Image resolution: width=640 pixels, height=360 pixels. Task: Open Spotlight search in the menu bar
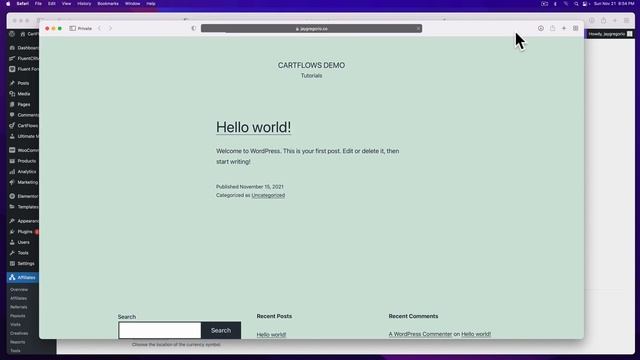(x=576, y=4)
